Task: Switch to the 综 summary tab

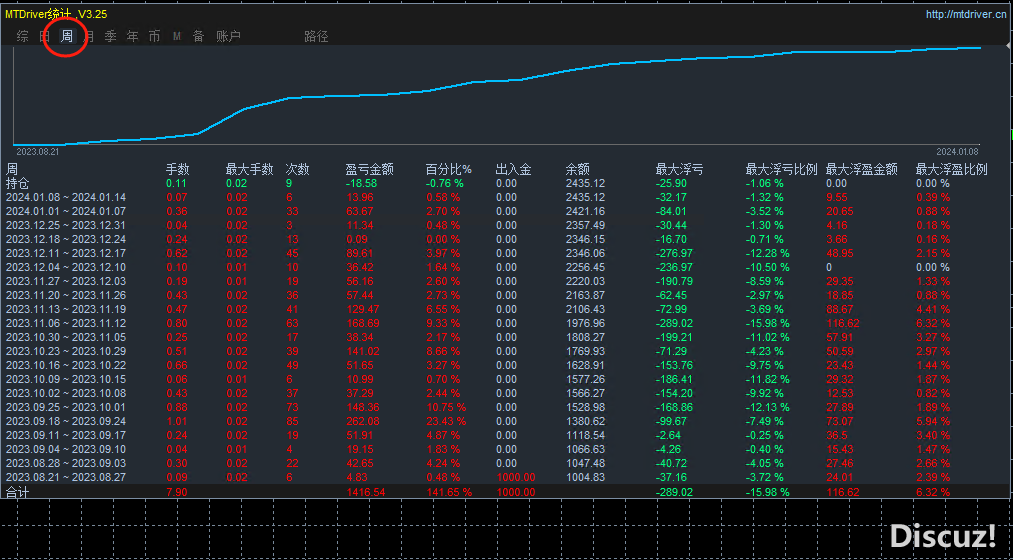Action: pyautogui.click(x=23, y=37)
